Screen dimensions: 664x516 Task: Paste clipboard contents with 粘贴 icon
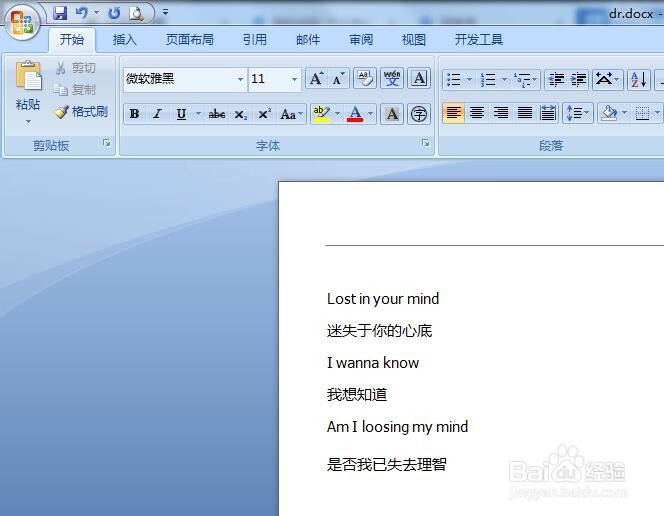point(28,76)
